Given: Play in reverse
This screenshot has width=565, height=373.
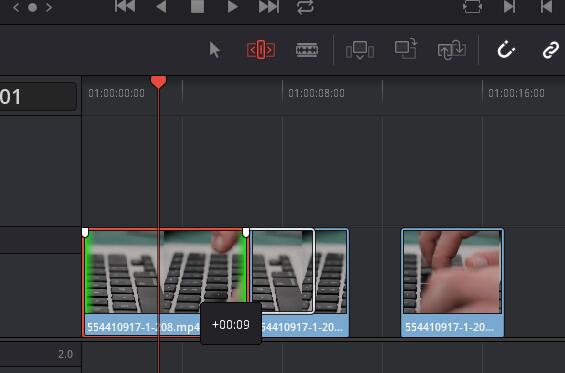Looking at the screenshot, I should (x=161, y=6).
